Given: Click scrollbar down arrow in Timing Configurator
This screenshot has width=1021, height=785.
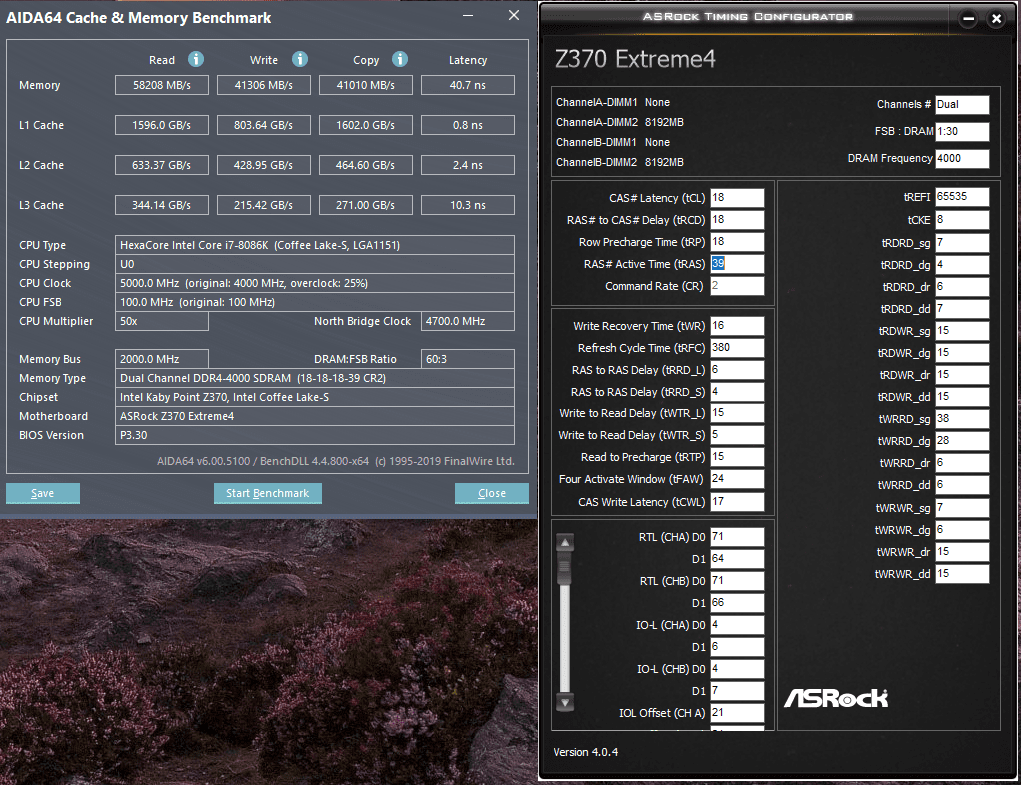Looking at the screenshot, I should coord(565,703).
